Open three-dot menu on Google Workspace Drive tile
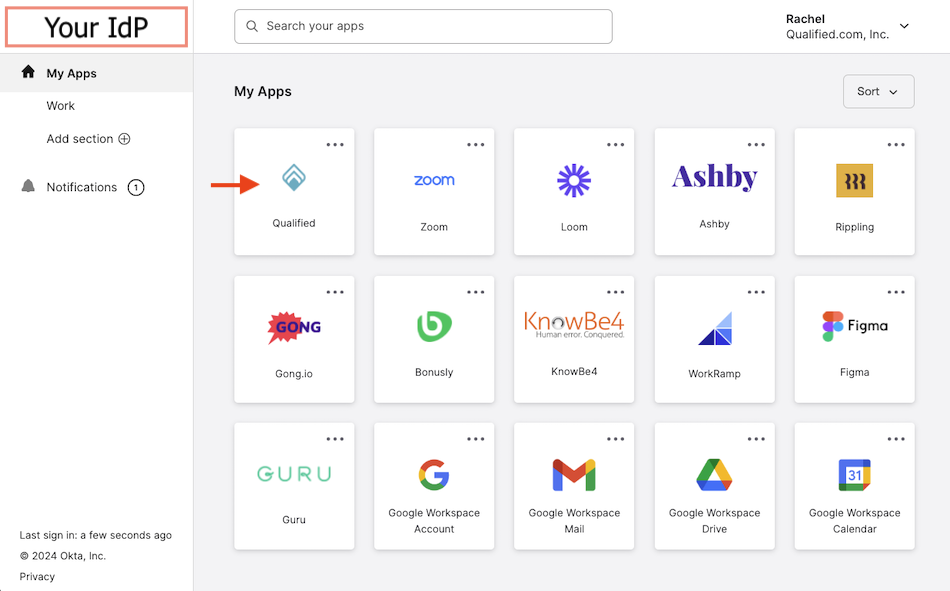950x591 pixels. pos(756,439)
